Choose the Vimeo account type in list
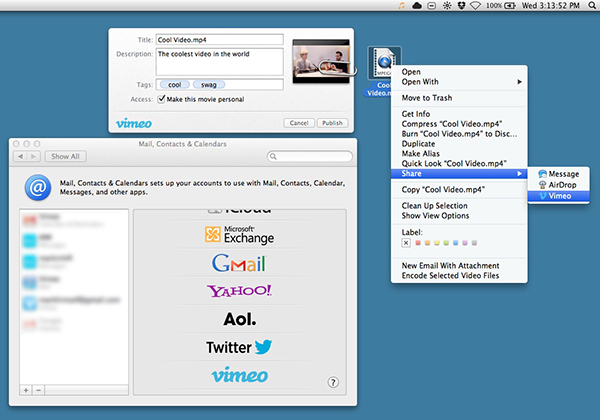Viewport: 600px width, 420px height. (x=240, y=375)
